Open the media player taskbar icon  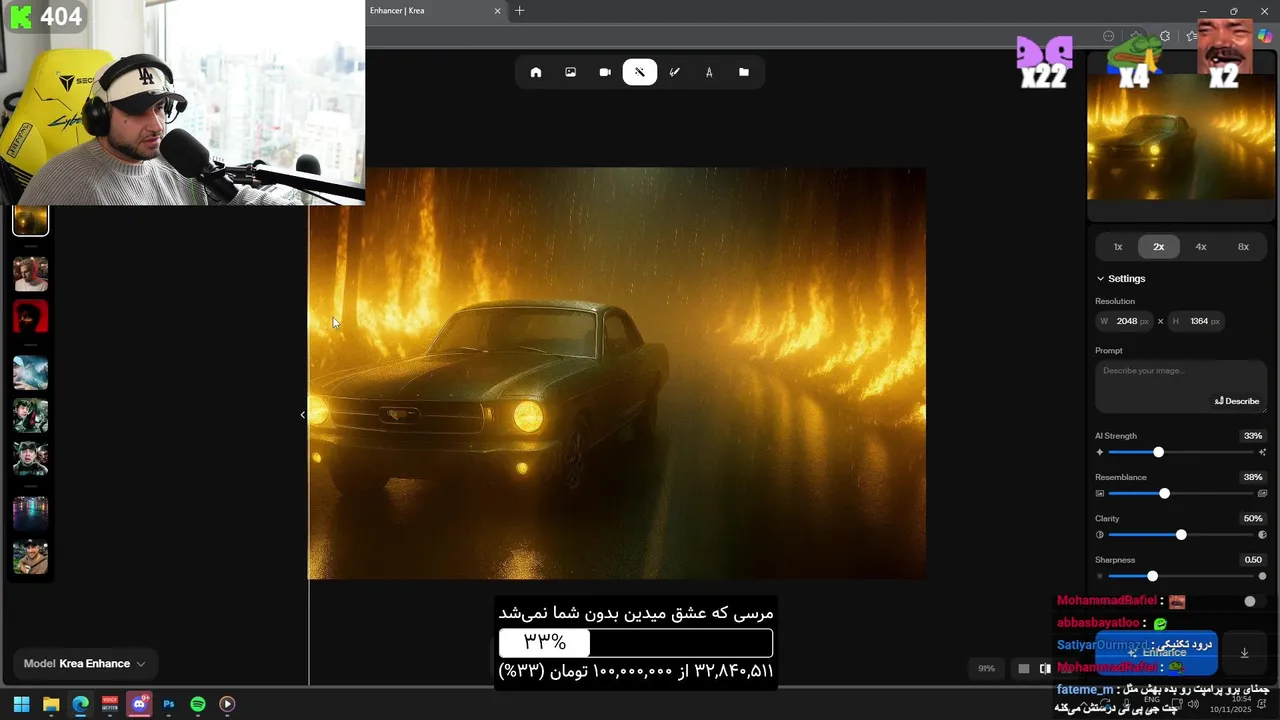[x=227, y=704]
